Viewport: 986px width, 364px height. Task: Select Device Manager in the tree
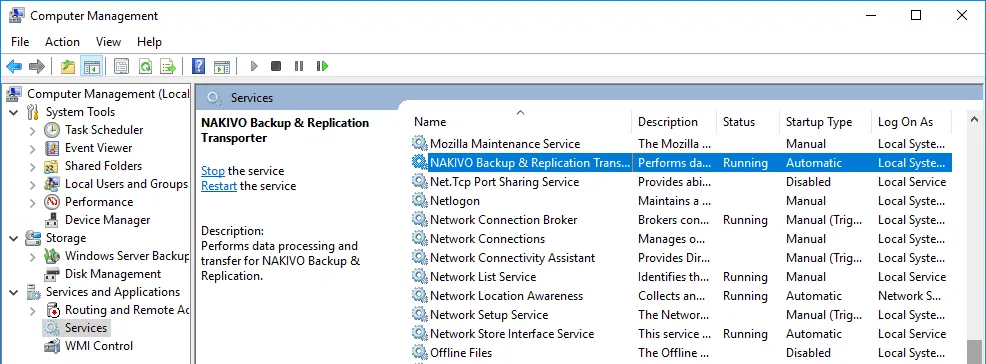pyautogui.click(x=108, y=220)
